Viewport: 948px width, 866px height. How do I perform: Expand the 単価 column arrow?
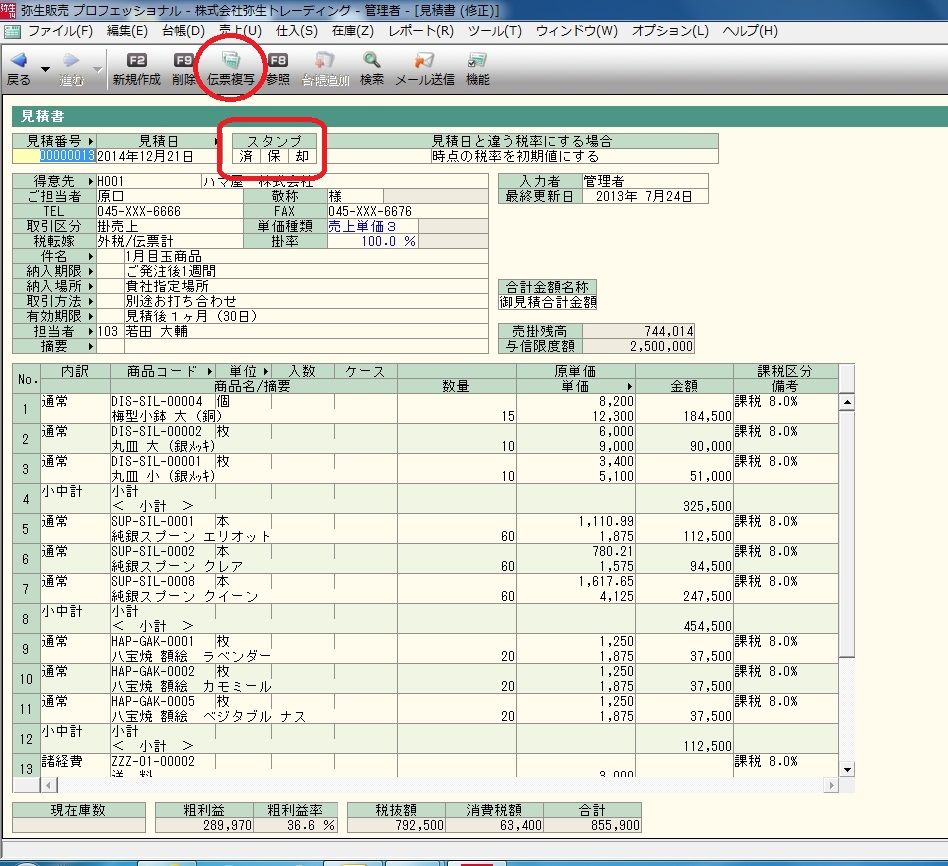629,386
